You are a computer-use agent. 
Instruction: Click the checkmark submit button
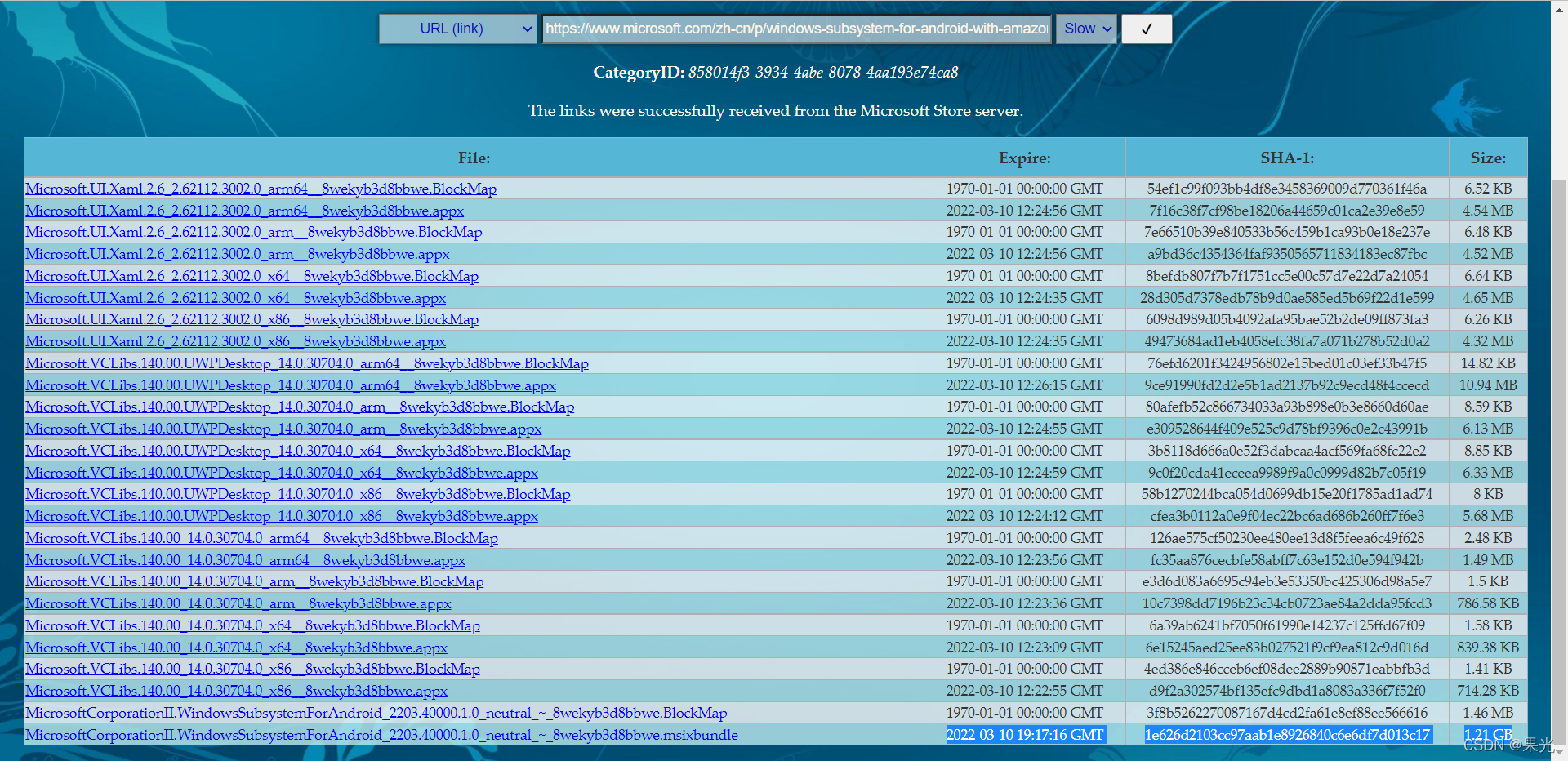[1147, 29]
